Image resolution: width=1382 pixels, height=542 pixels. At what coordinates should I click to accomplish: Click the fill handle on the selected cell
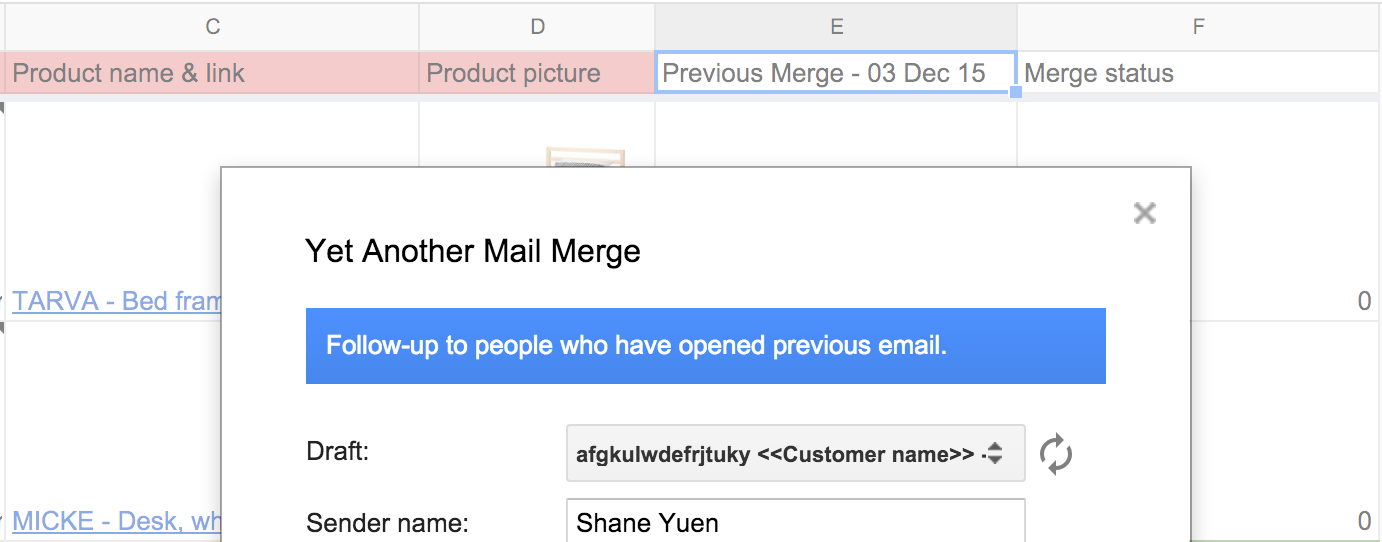tap(1016, 92)
